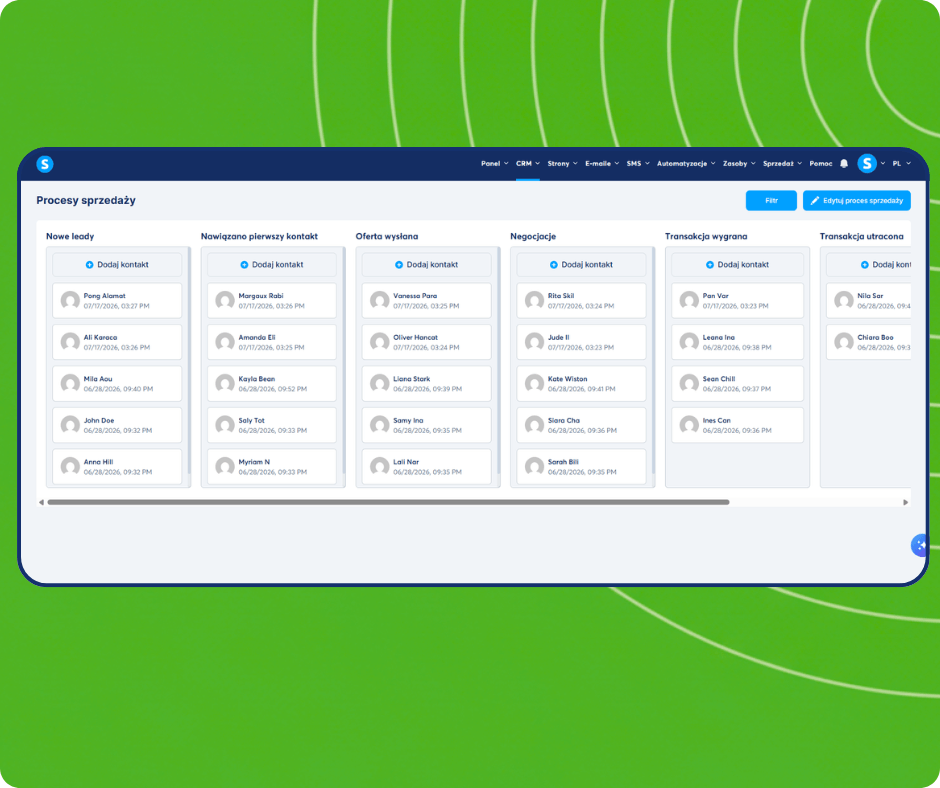Click the scrollbar right arrow
This screenshot has width=940, height=788.
905,503
